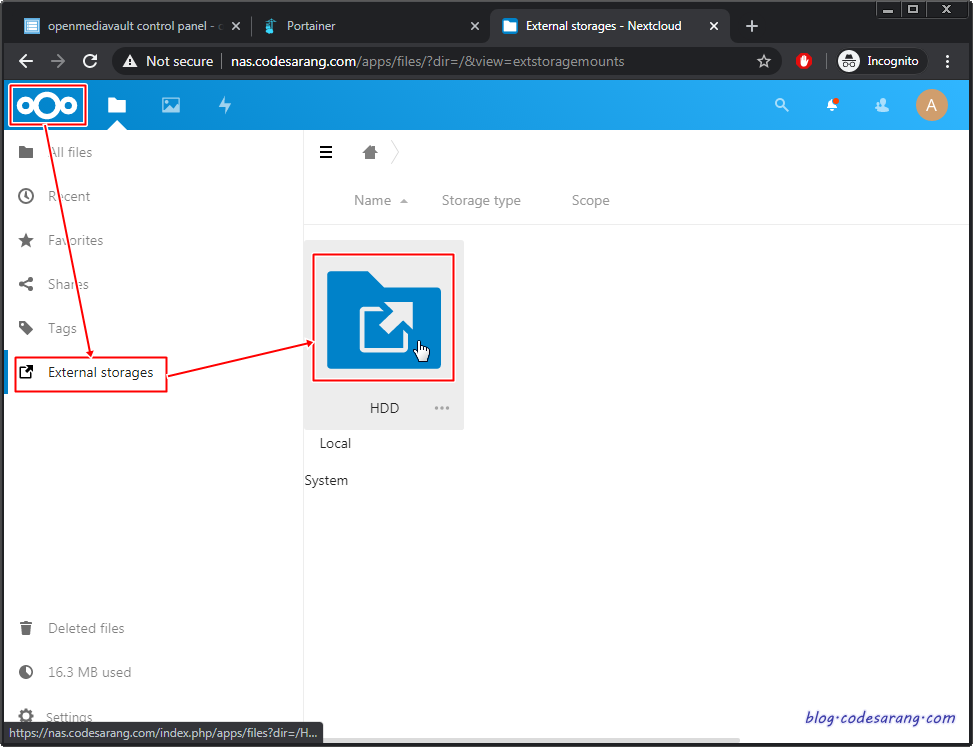Click the 16.3 MB used quota entry
The width and height of the screenshot is (973, 747).
pyautogui.click(x=153, y=672)
